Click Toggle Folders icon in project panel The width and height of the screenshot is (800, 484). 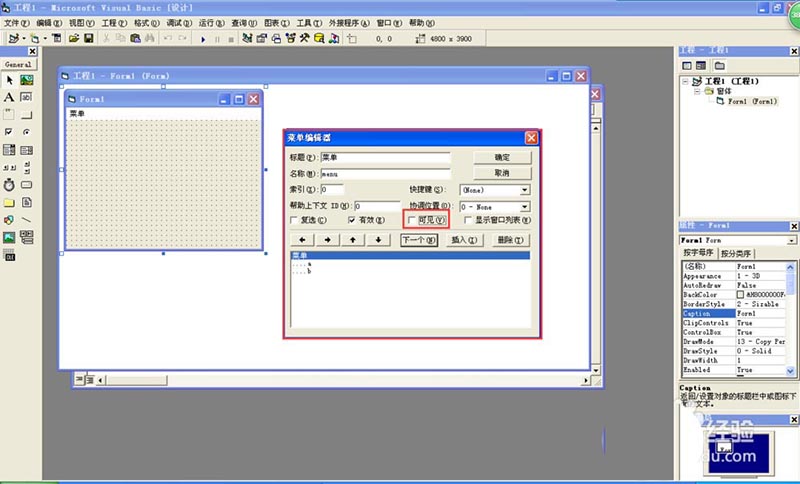point(719,66)
